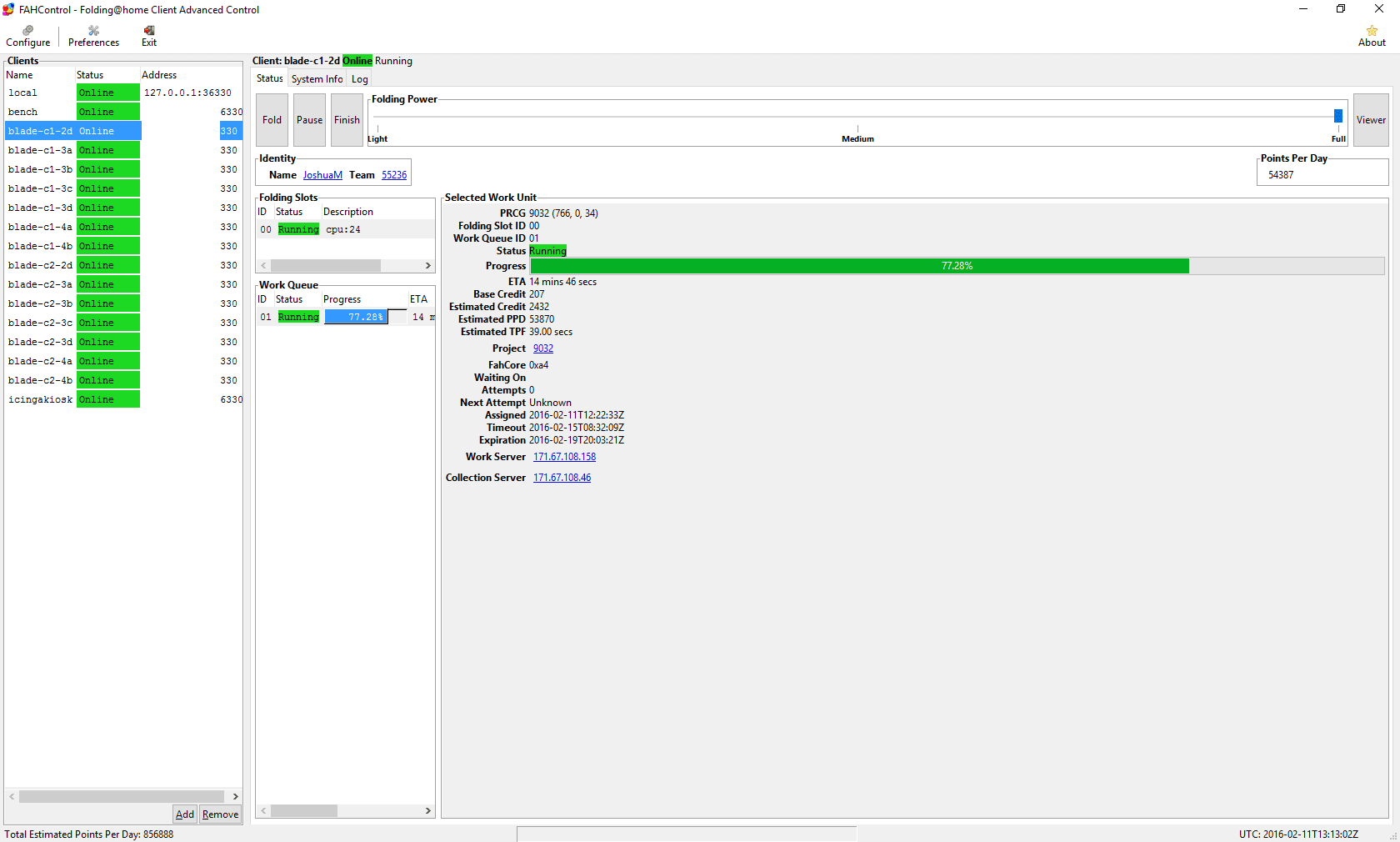
Task: Select the blade-c2-4b client row
Action: pos(123,380)
